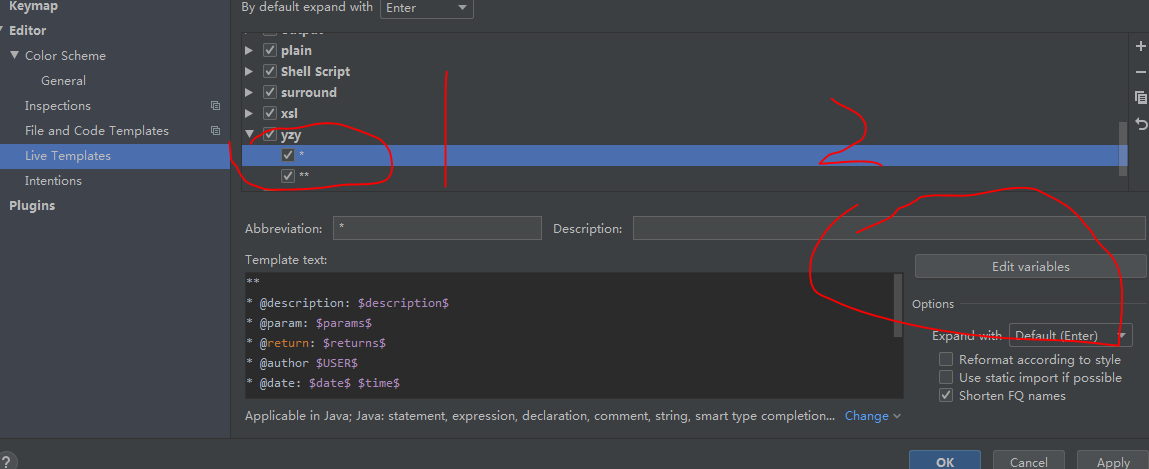Open Plugins settings page
This screenshot has height=469, width=1149.
pos(32,205)
